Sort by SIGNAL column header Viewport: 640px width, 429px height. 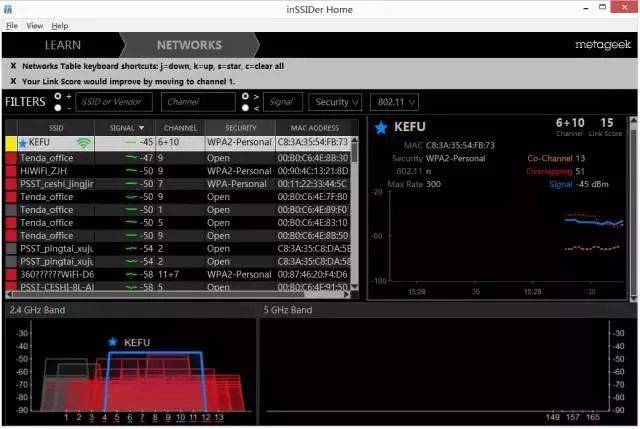click(125, 128)
